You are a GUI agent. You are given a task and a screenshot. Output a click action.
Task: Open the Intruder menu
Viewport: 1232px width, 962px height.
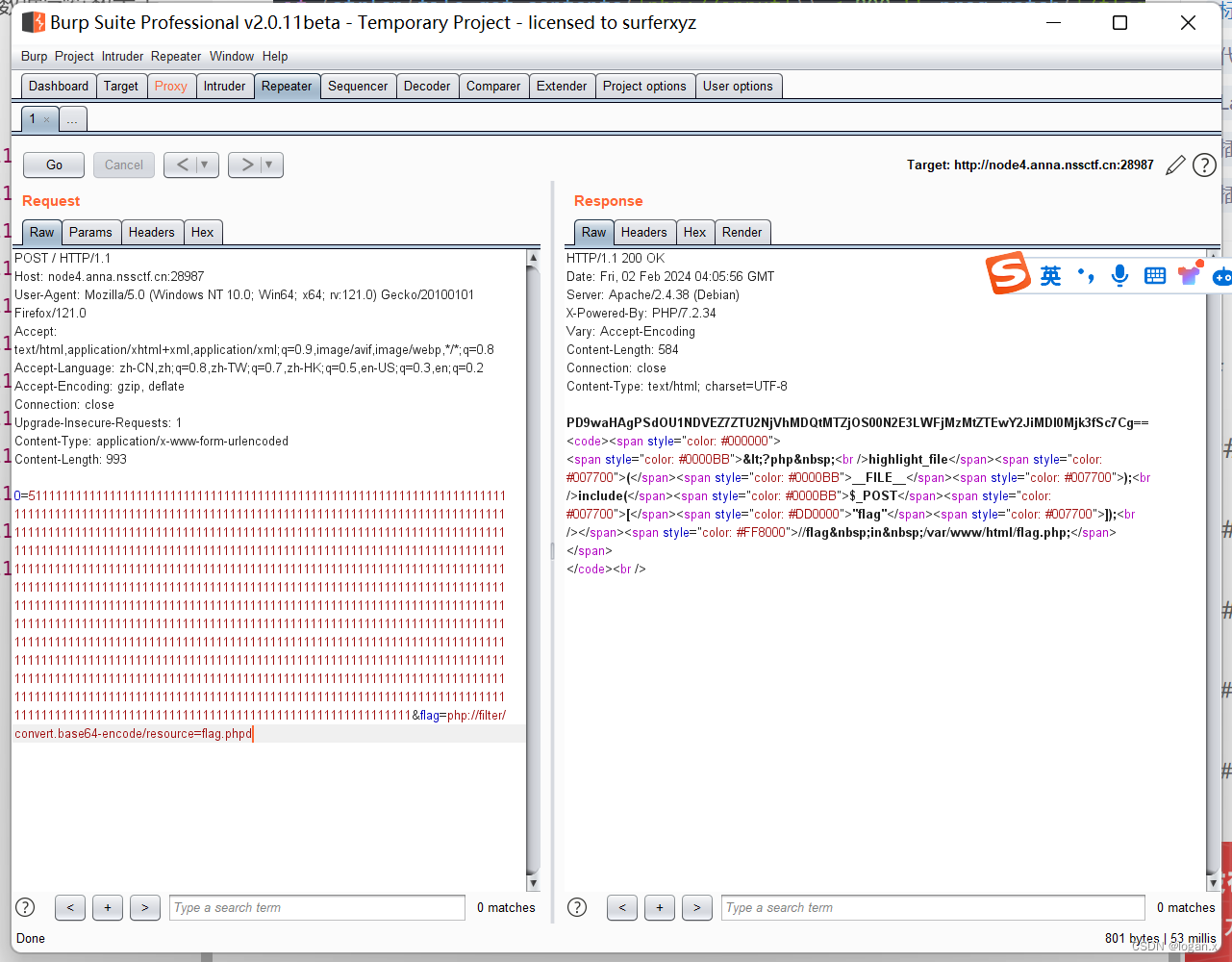(123, 56)
